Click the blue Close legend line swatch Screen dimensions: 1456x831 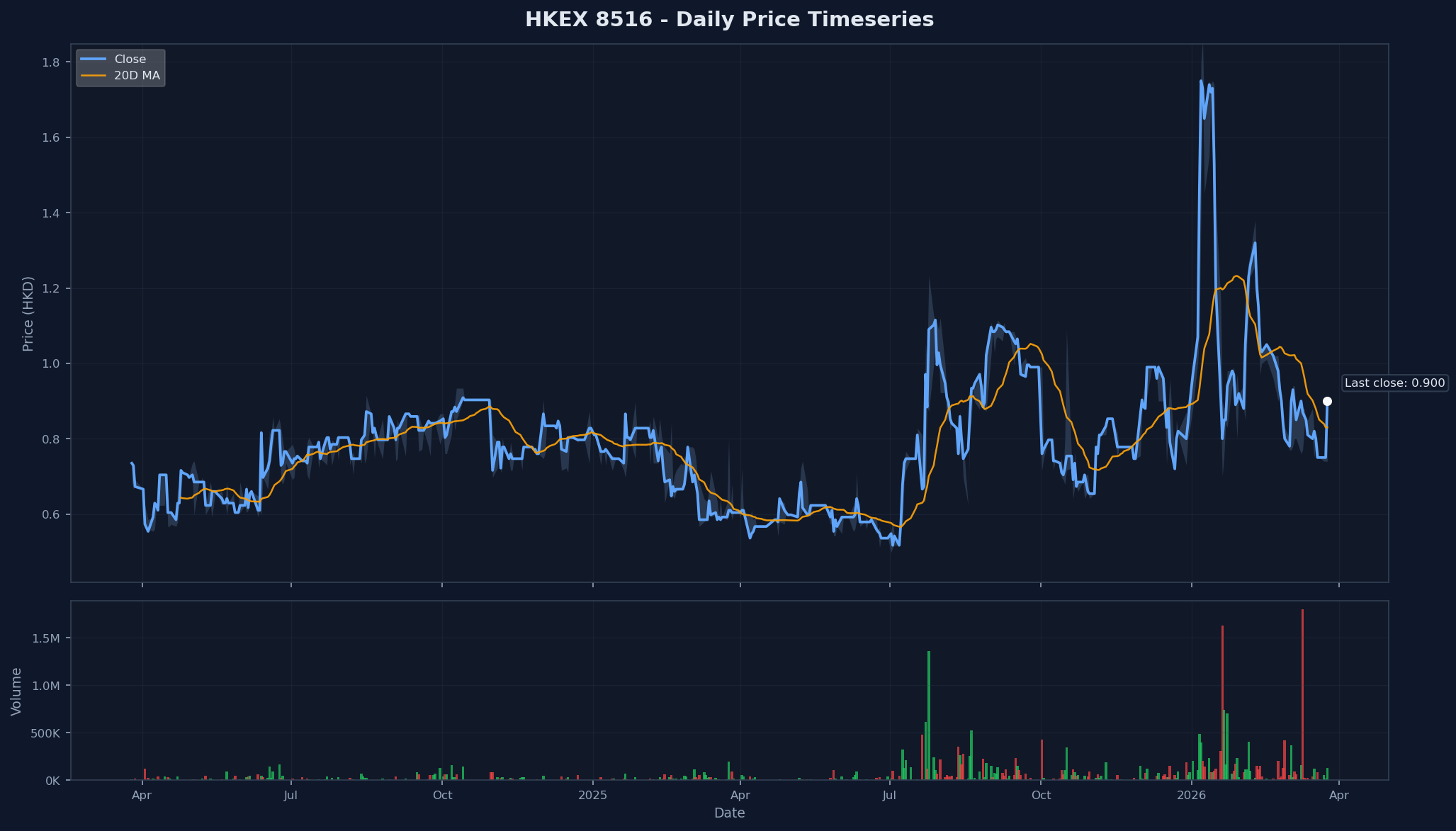point(94,60)
